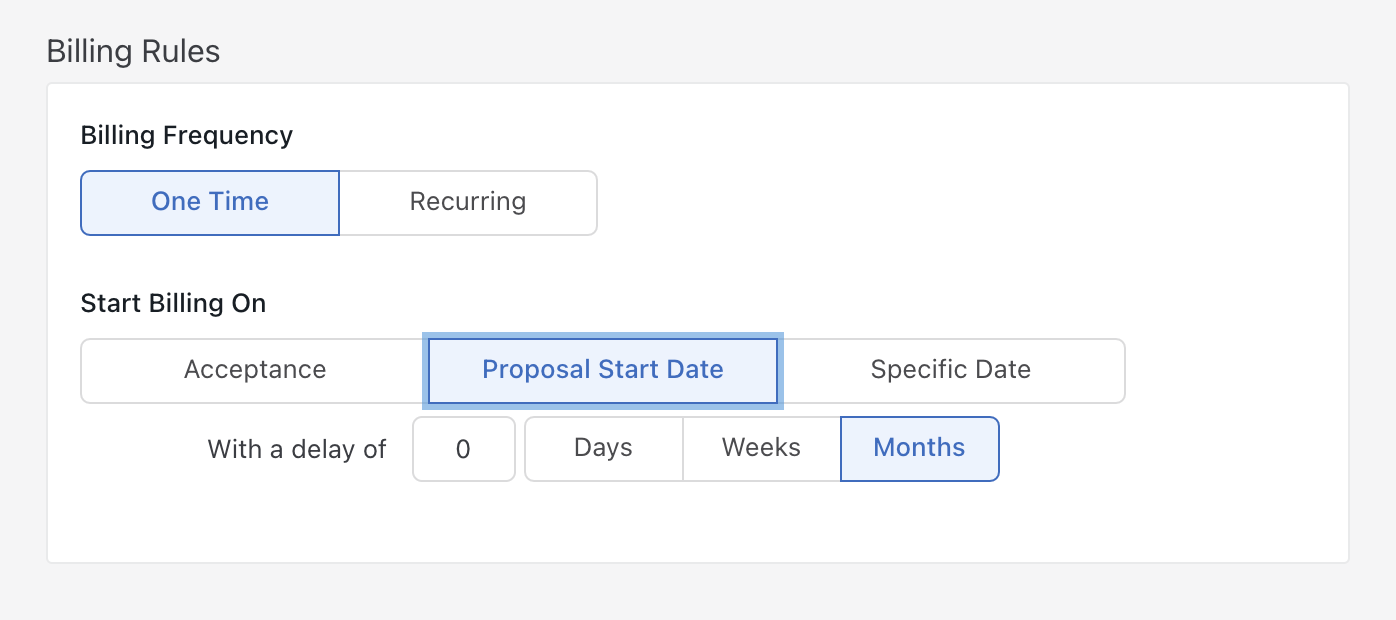
Task: Choose Acceptance as billing start
Action: [x=255, y=370]
